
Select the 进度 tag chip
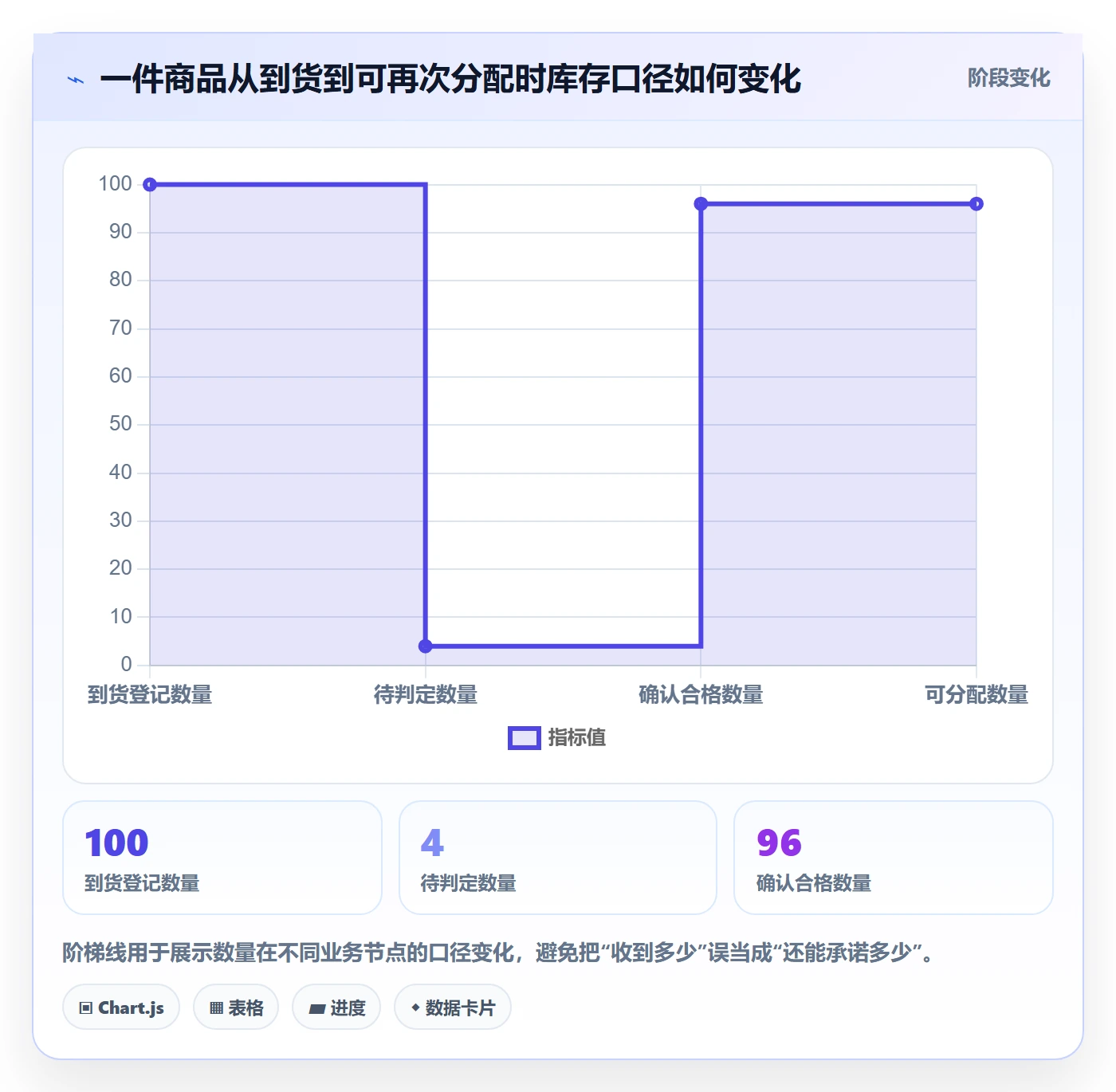click(336, 1008)
